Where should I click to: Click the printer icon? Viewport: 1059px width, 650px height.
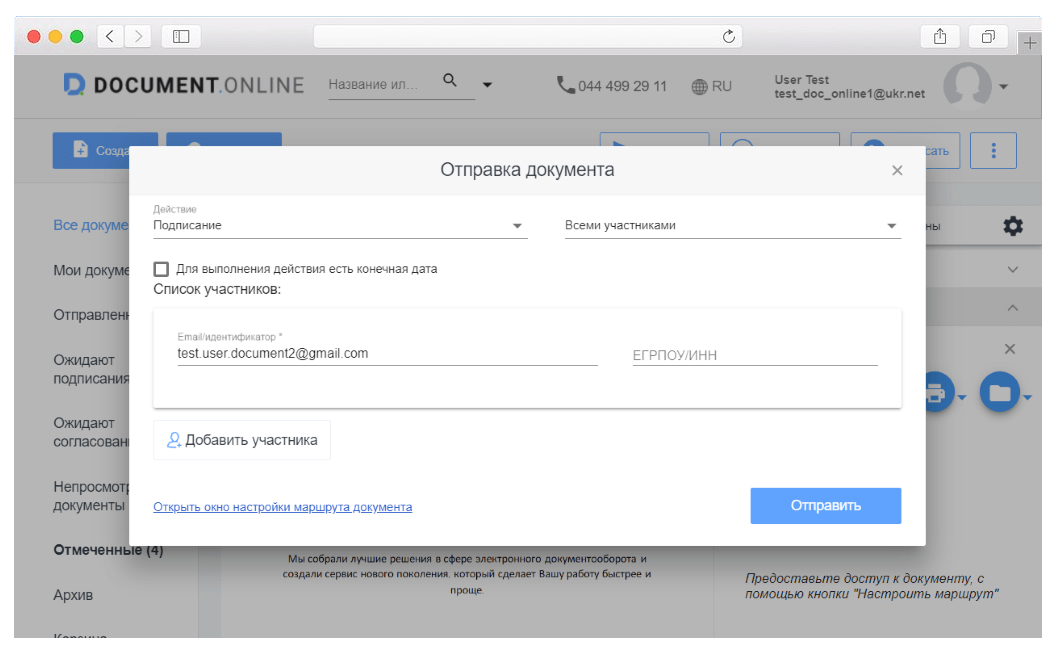point(936,393)
